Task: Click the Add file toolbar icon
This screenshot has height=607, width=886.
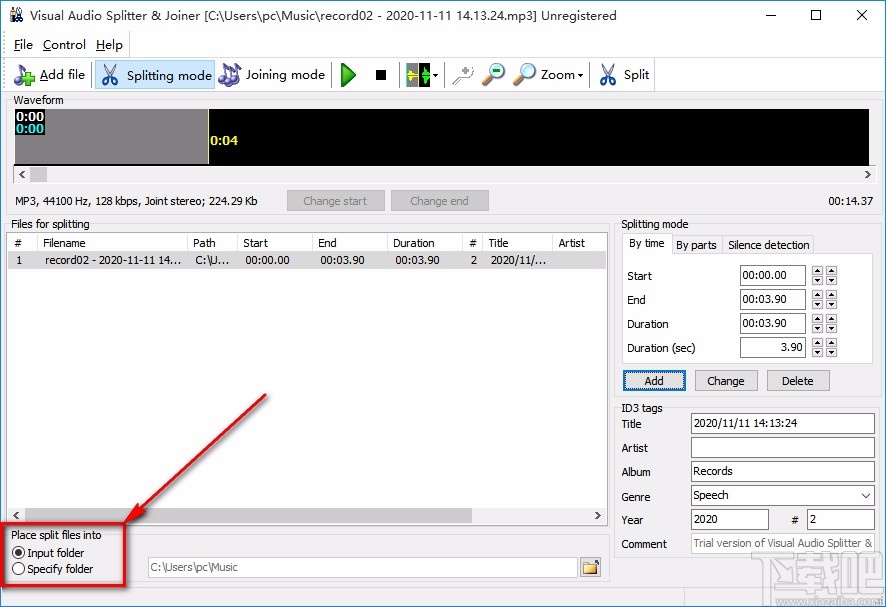Action: [x=24, y=75]
